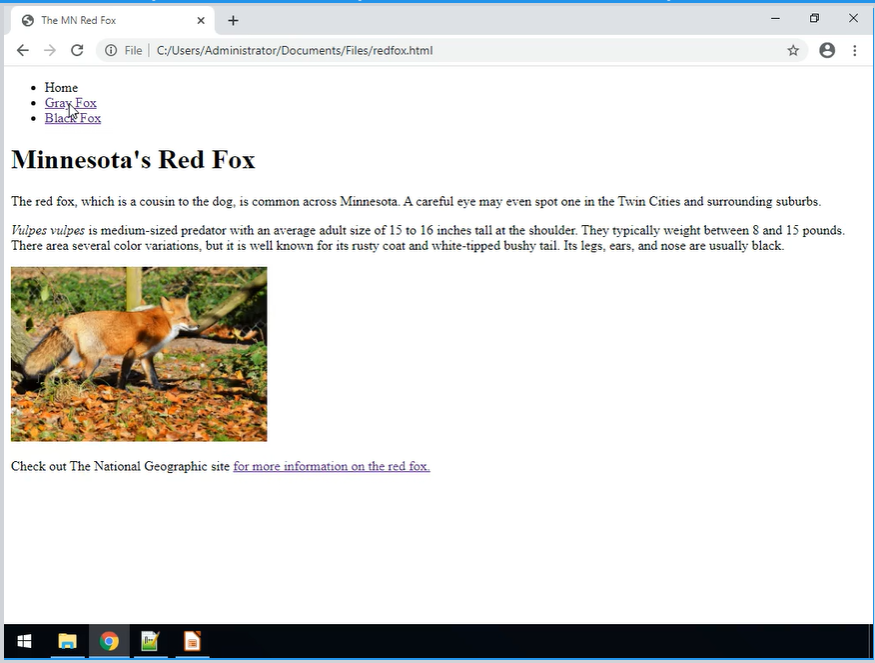This screenshot has height=663, width=875.
Task: Close the Chrome window
Action: coord(853,18)
